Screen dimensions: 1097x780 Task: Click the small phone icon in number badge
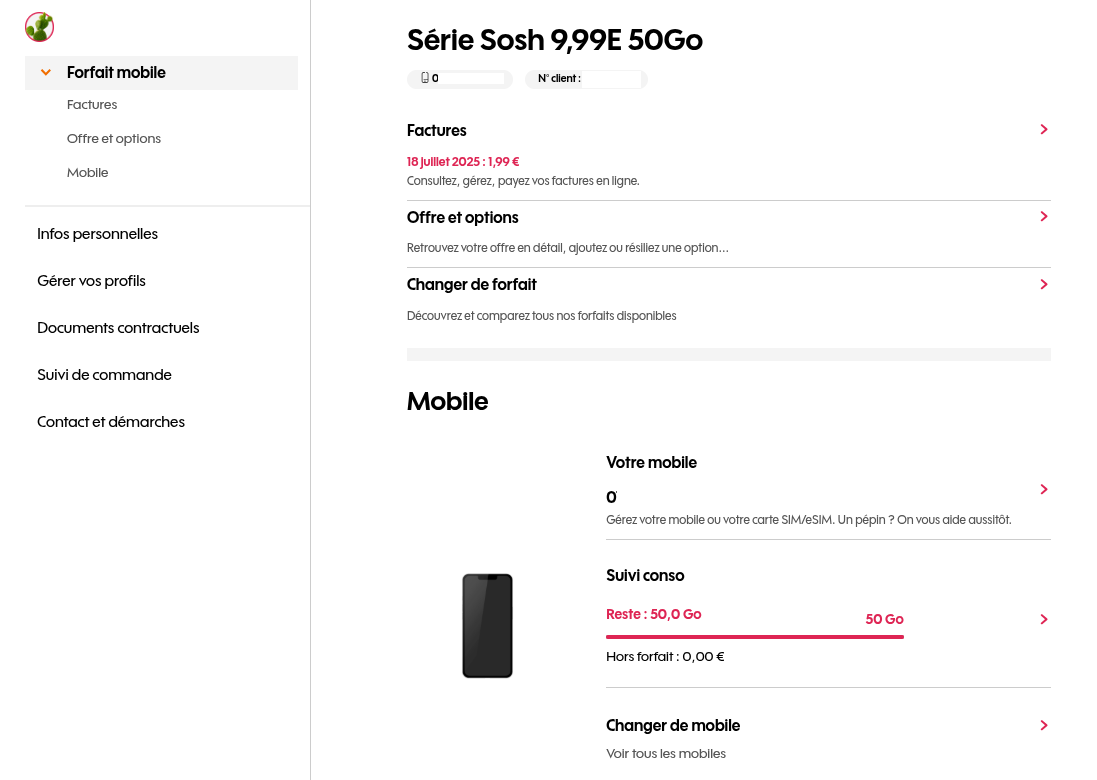click(425, 78)
